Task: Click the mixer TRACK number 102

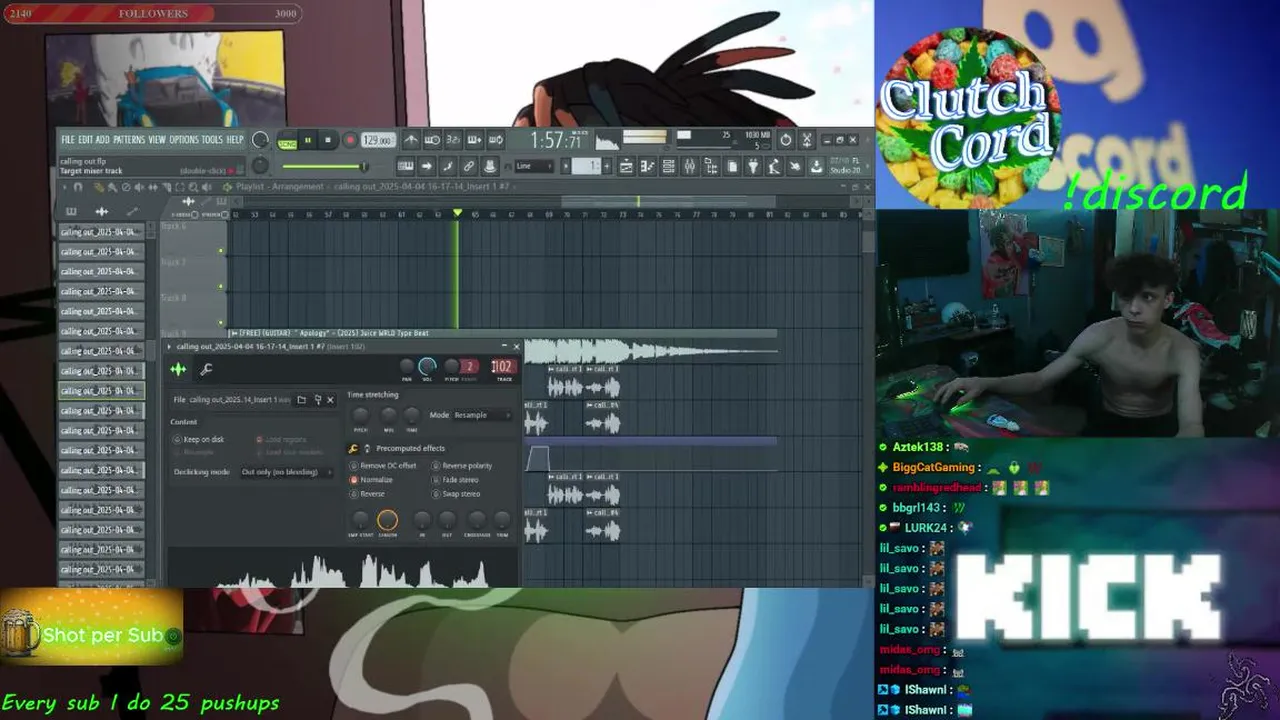Action: (x=503, y=367)
